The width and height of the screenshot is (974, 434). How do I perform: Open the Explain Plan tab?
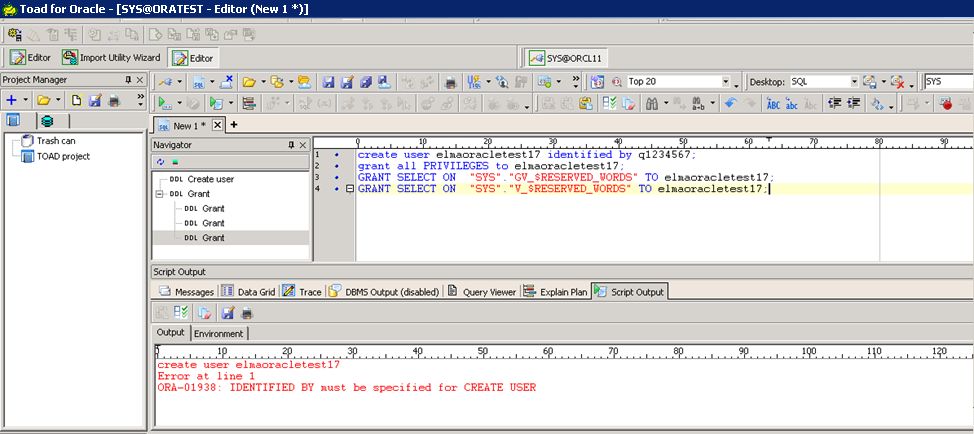(556, 292)
